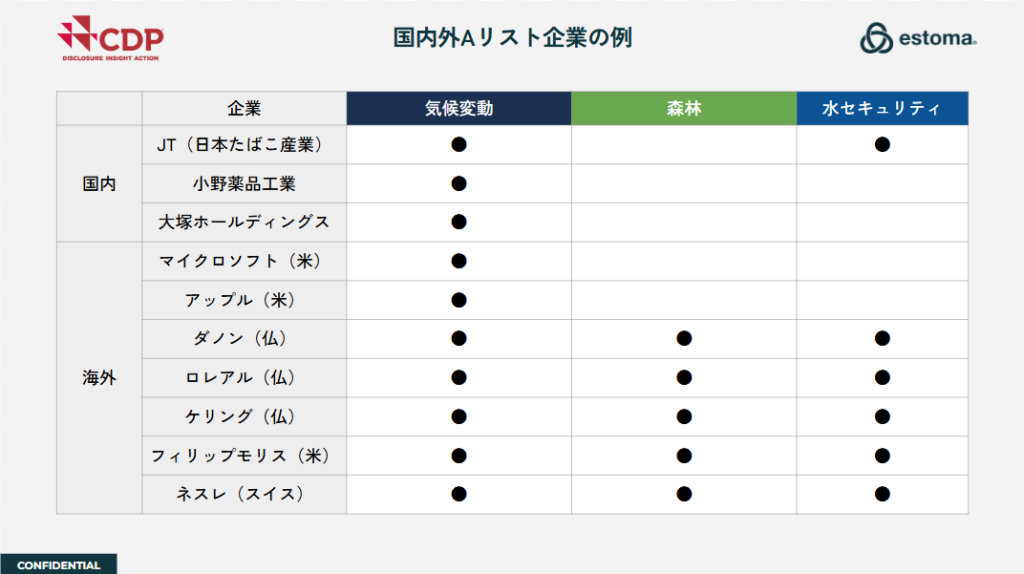Select the 海外 category cell
This screenshot has height=574, width=1024.
99,377
